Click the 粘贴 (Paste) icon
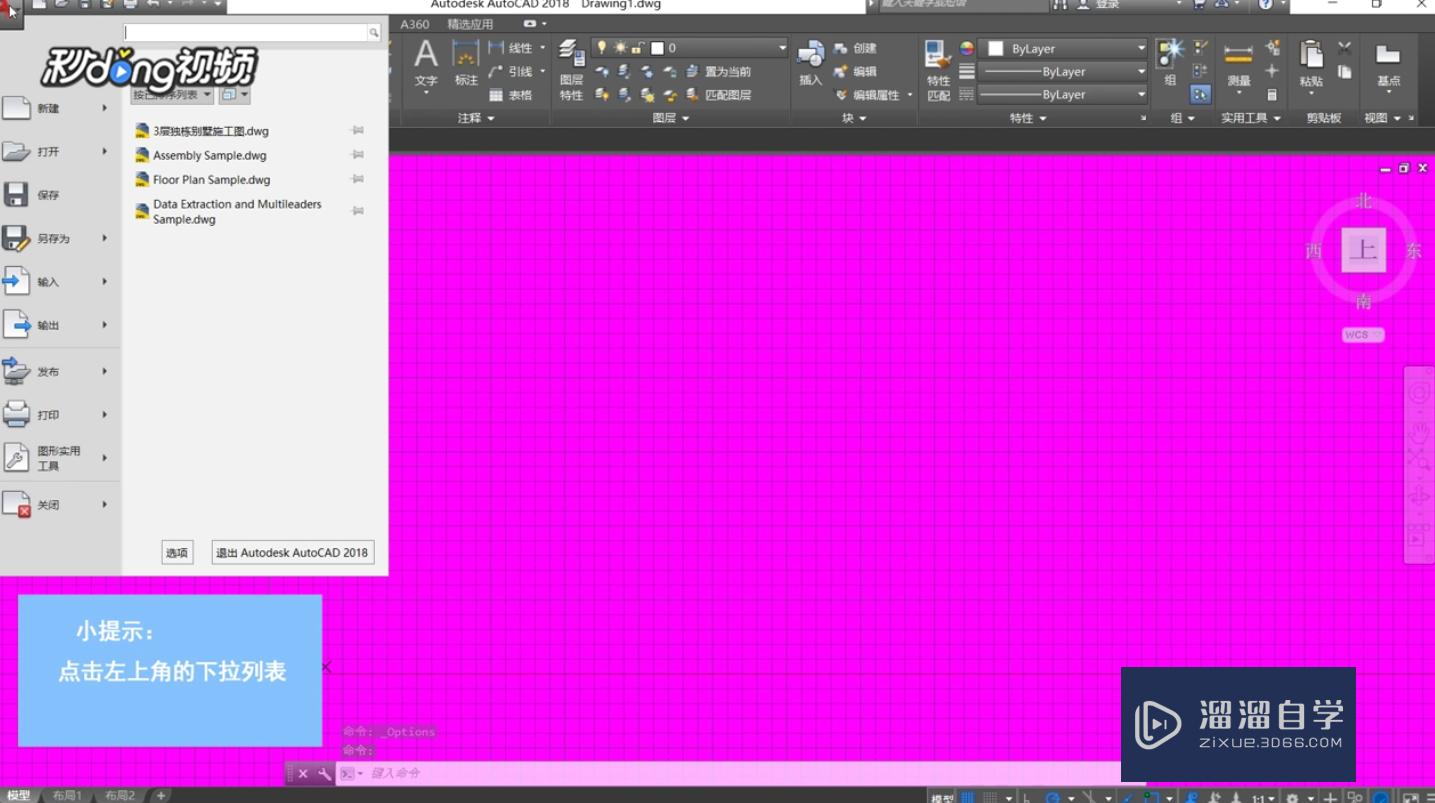The image size is (1435, 803). click(1311, 54)
